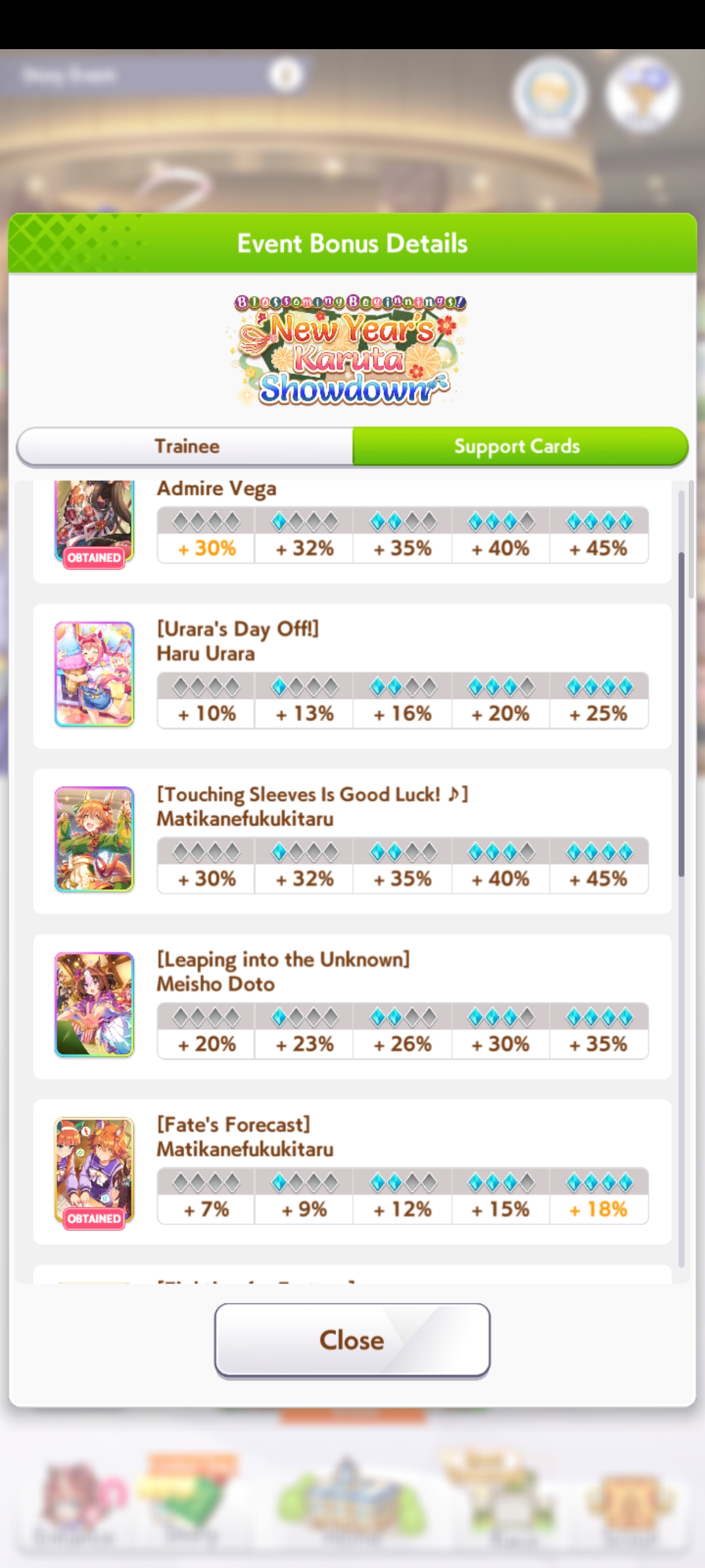Viewport: 705px width, 1568px height.
Task: Open the Leaping into the Unknown card image
Action: (94, 1004)
